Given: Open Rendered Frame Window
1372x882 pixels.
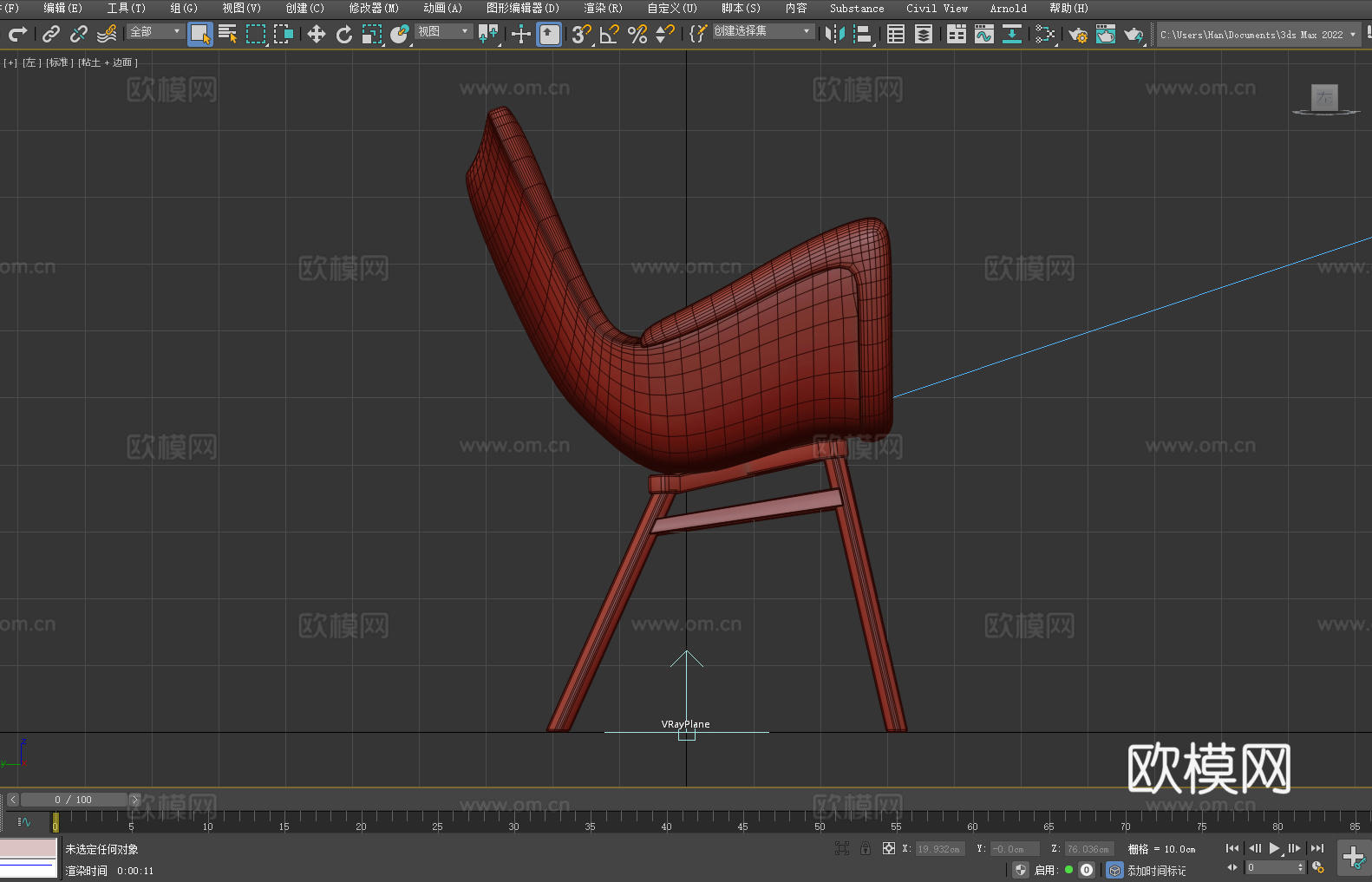Looking at the screenshot, I should coord(1106,34).
